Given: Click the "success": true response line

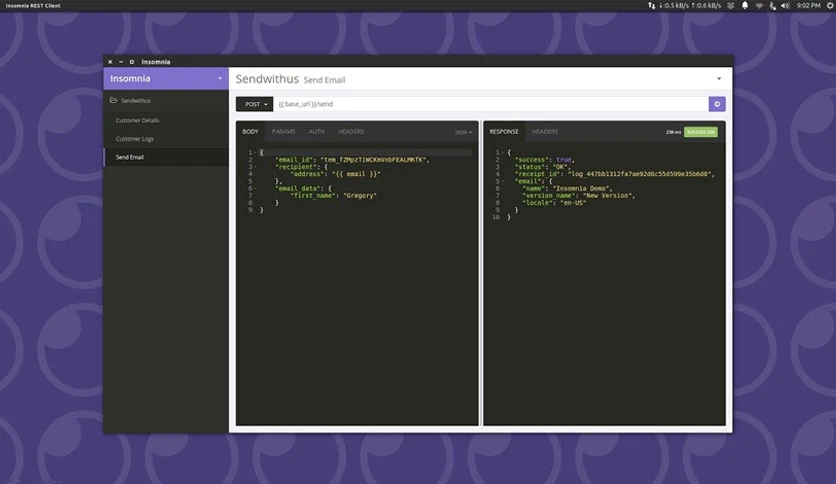Looking at the screenshot, I should [x=544, y=159].
